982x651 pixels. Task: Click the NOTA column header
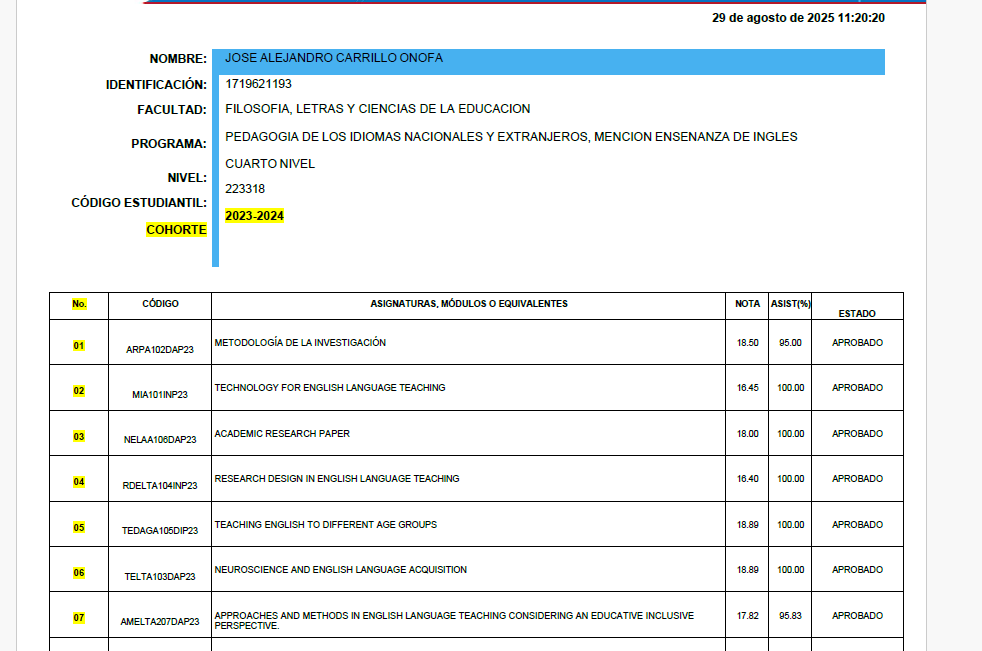(747, 304)
